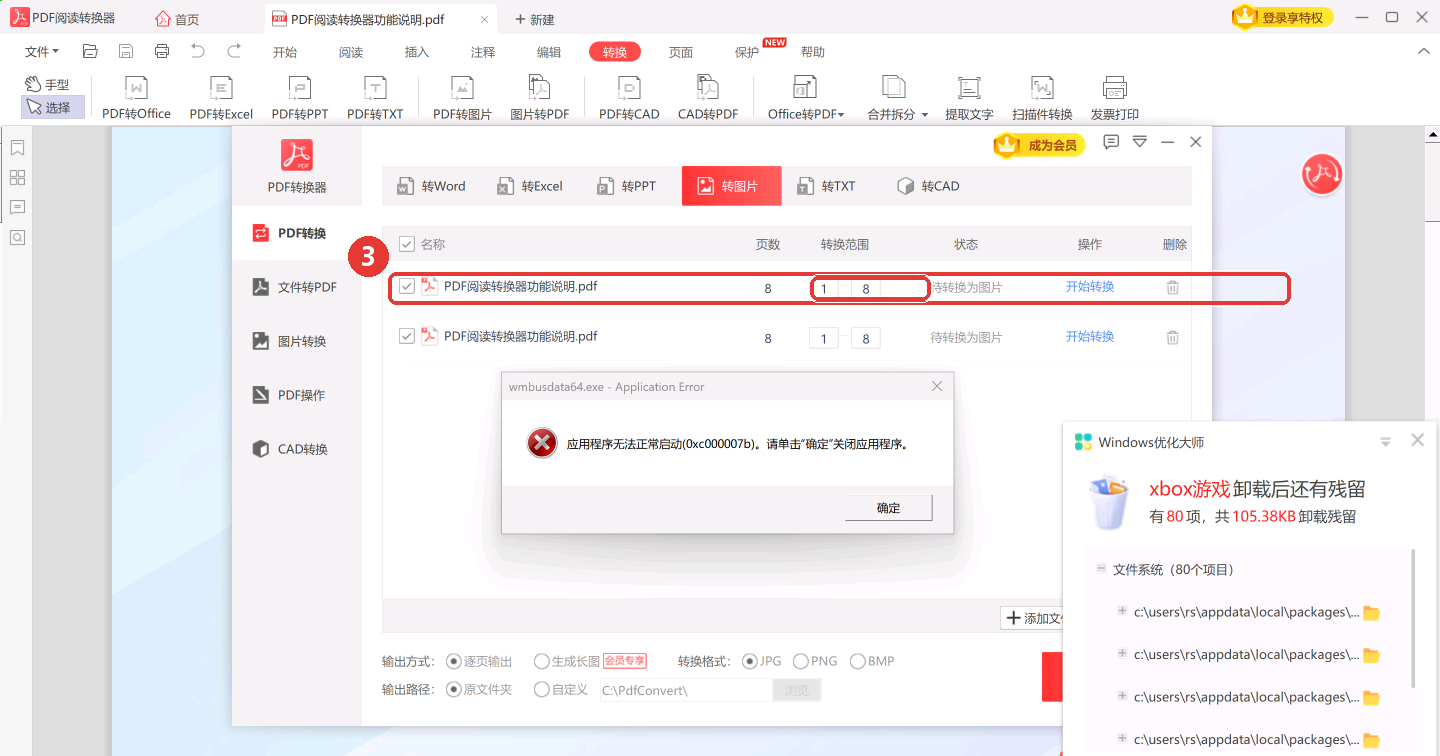Select 文件转PDF in the converter sidebar
The width and height of the screenshot is (1440, 756).
tap(297, 287)
